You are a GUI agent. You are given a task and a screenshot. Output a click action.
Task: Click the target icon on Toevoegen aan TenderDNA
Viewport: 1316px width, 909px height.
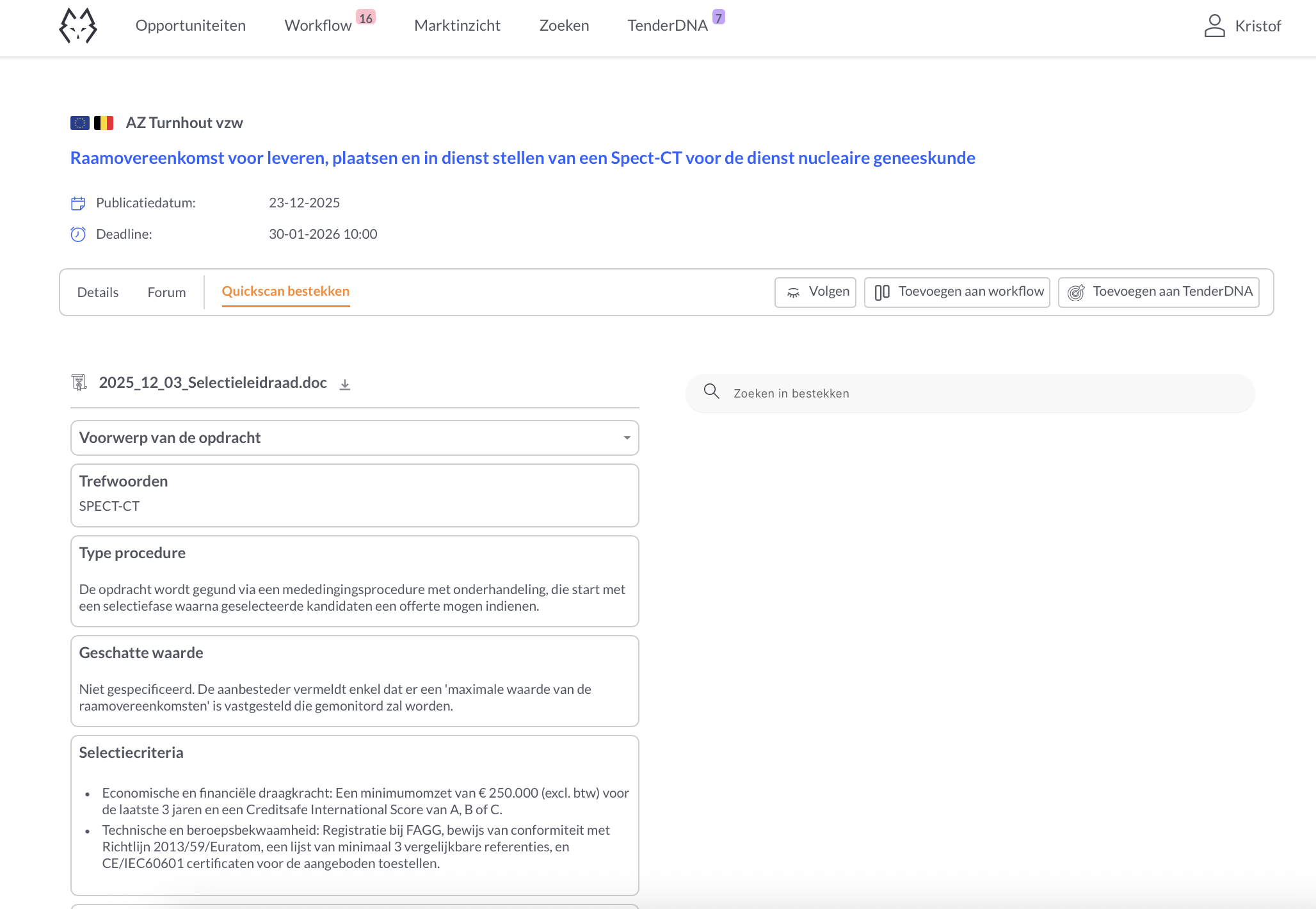1077,292
